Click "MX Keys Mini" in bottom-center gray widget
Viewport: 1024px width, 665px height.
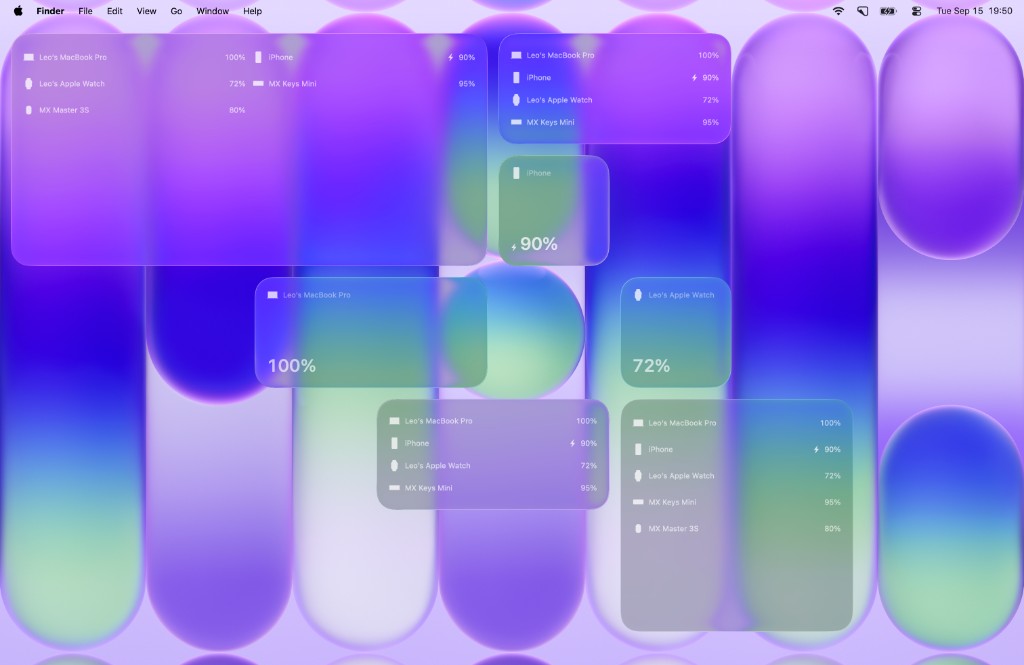[x=428, y=488]
